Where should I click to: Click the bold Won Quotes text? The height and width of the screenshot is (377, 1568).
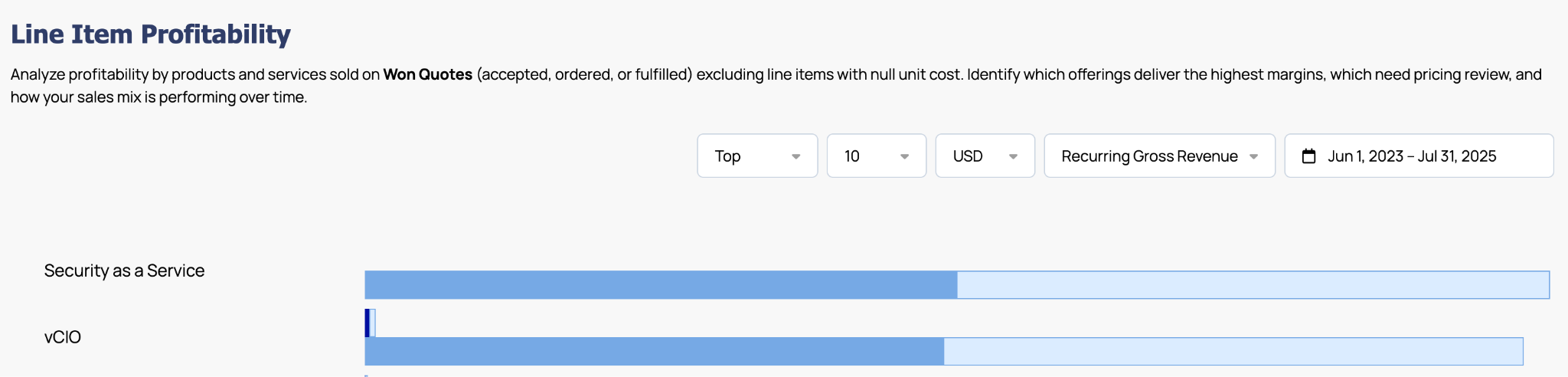(x=427, y=74)
